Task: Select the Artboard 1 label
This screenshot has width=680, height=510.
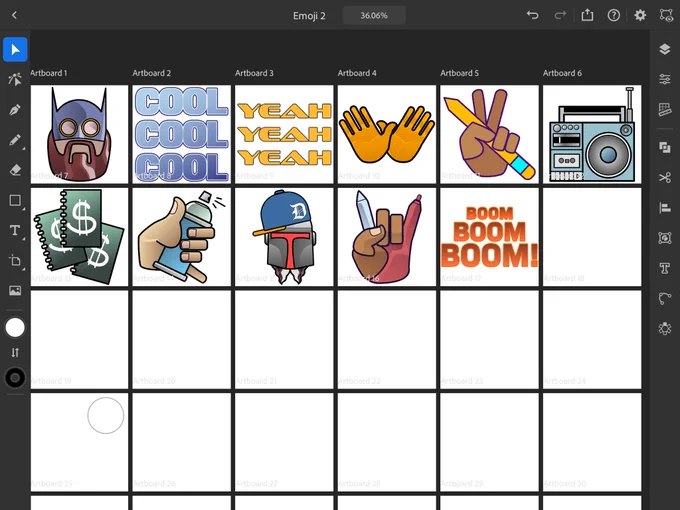Action: 49,73
